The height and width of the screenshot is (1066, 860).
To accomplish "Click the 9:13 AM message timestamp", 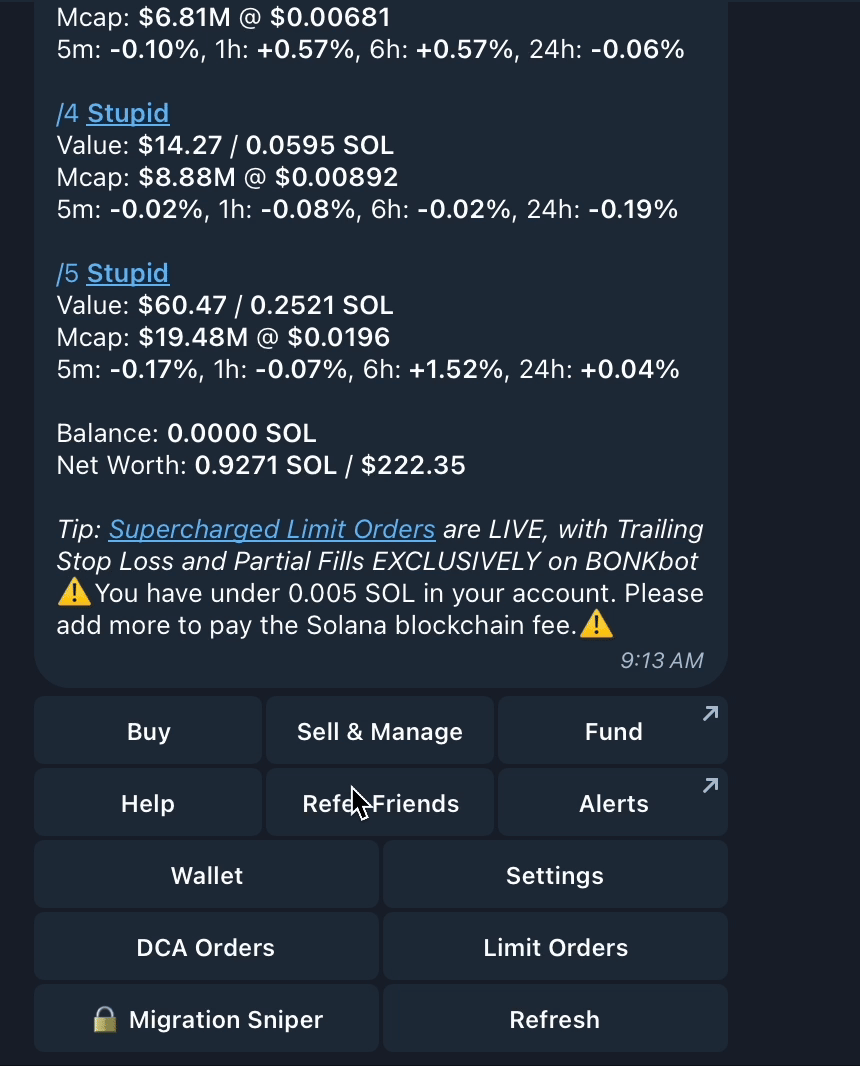I will [662, 660].
